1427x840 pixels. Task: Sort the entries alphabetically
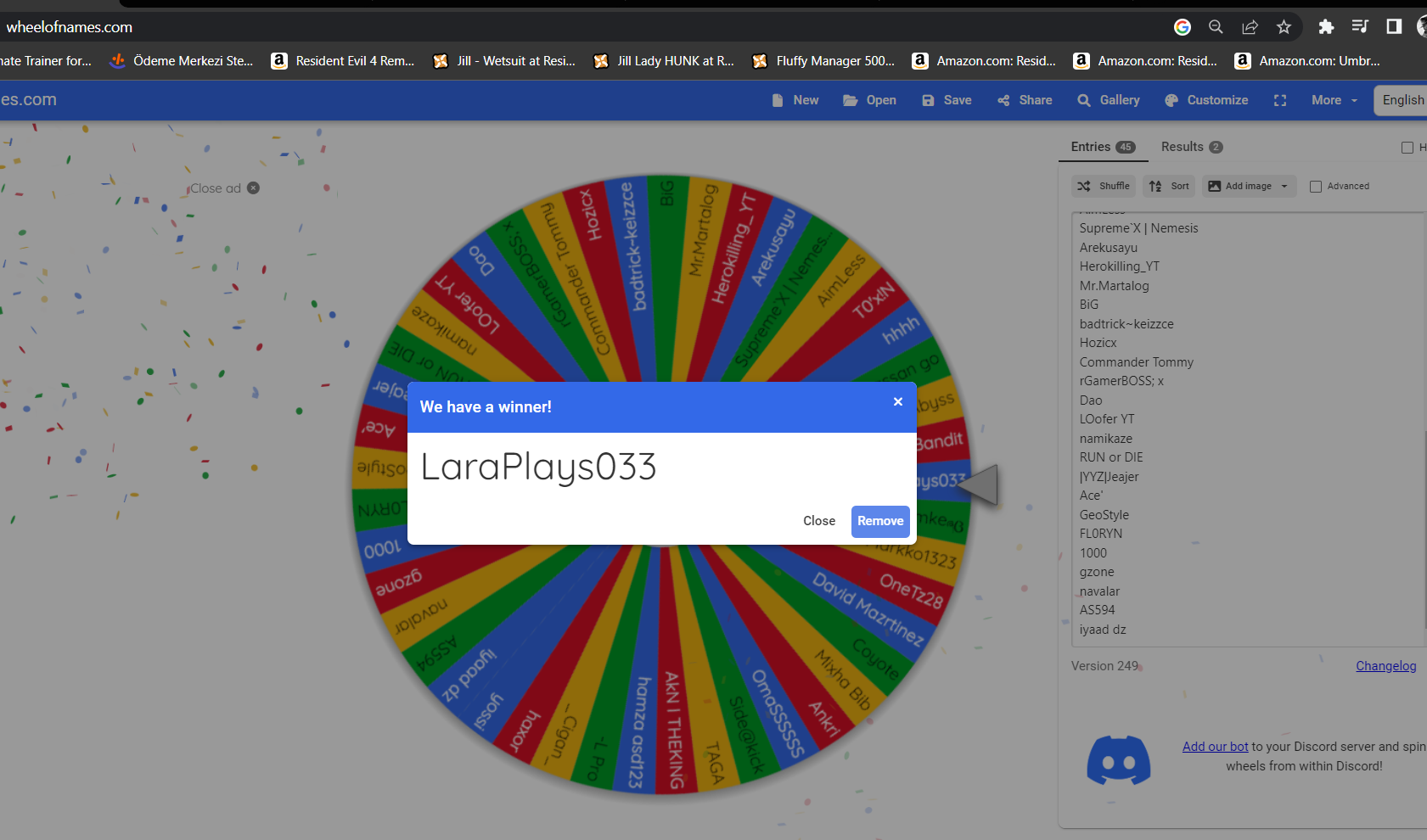coord(1169,186)
